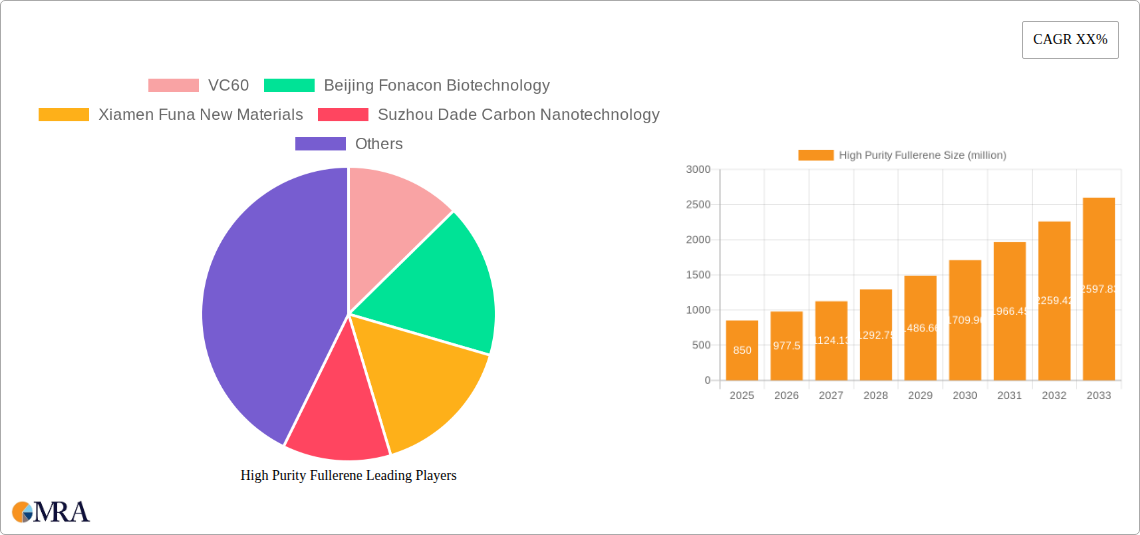1140x535 pixels.
Task: Click the 2033 bar labeled 2597.83
Action: coord(1099,289)
